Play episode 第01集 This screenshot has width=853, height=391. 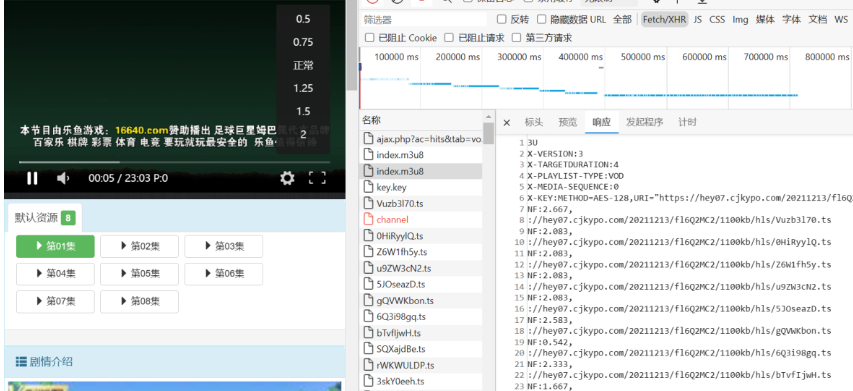55,246
